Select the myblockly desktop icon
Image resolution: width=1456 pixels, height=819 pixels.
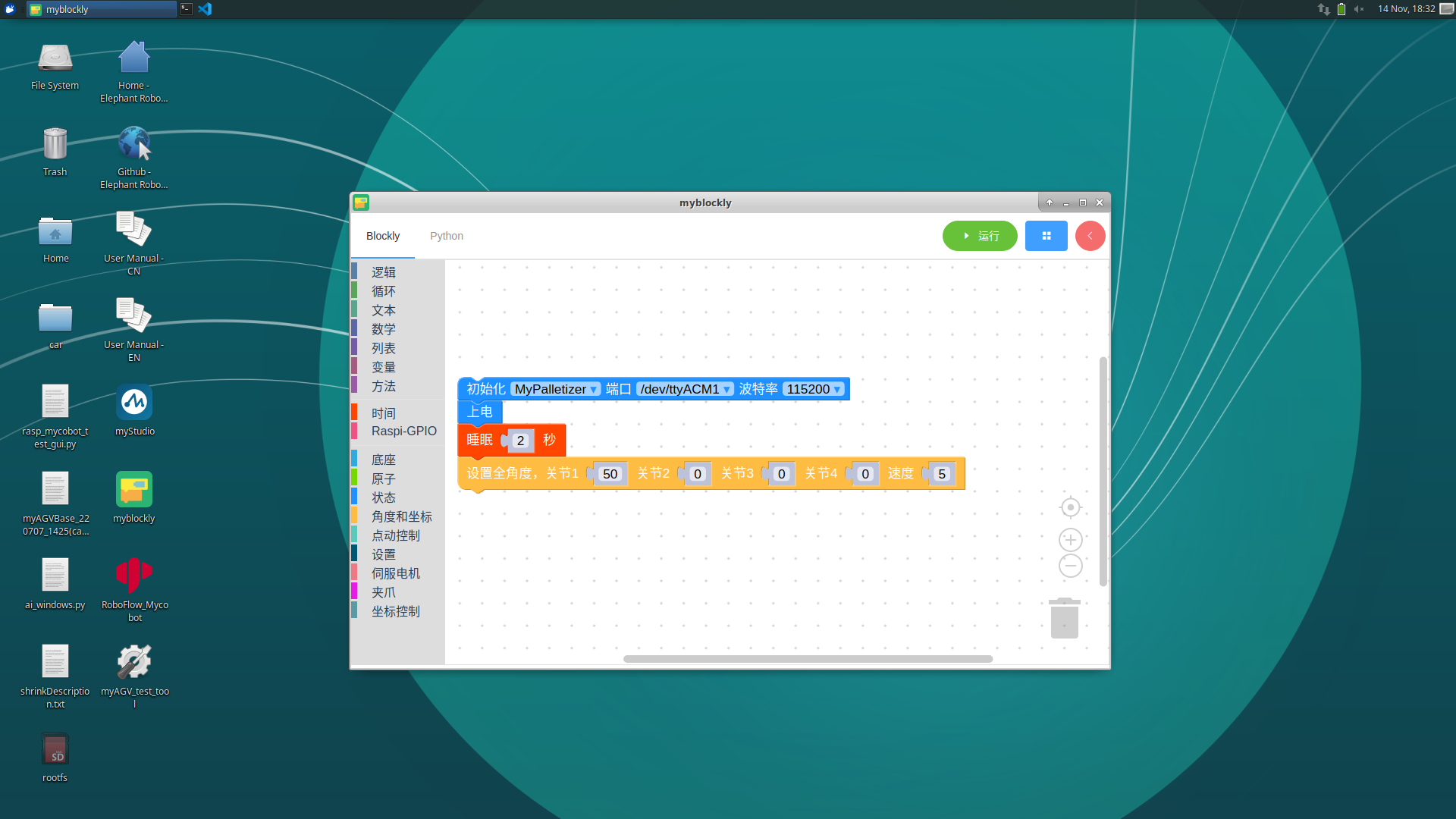(x=134, y=498)
